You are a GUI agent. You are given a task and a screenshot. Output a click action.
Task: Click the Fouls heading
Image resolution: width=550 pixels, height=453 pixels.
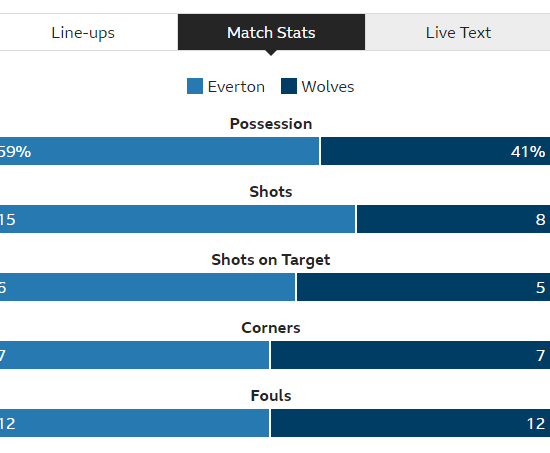pyautogui.click(x=271, y=396)
